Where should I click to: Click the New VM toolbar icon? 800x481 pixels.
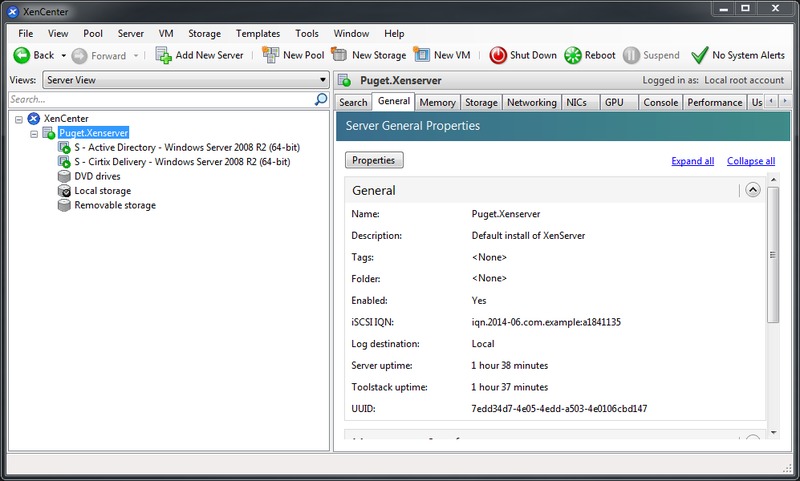[x=422, y=56]
